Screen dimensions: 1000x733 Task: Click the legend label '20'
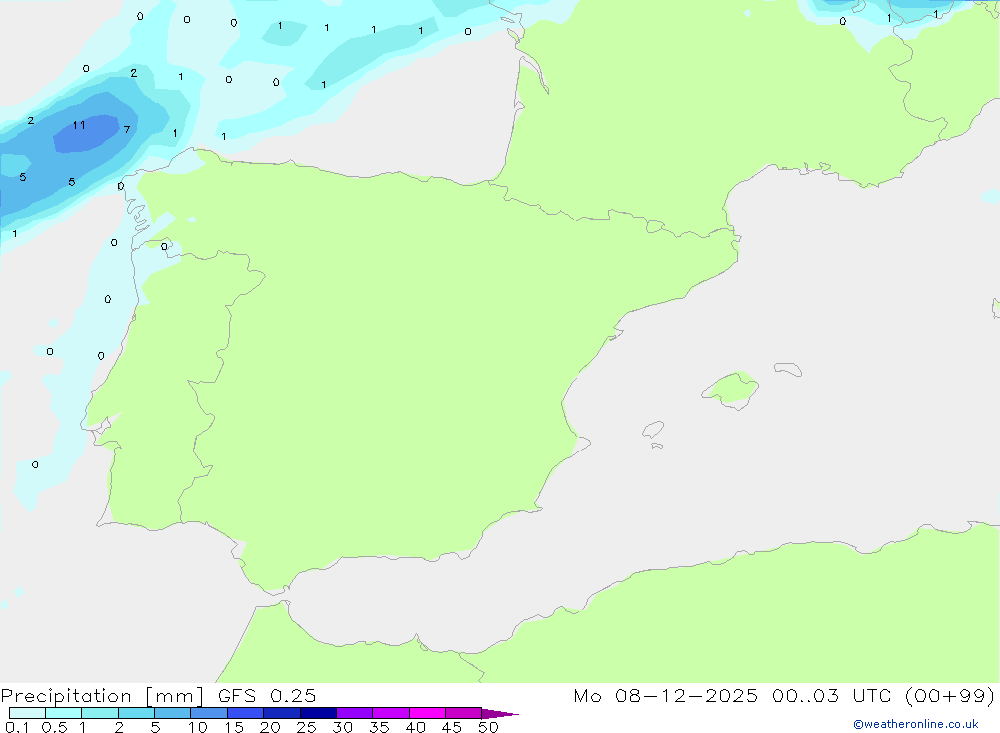coord(270,727)
